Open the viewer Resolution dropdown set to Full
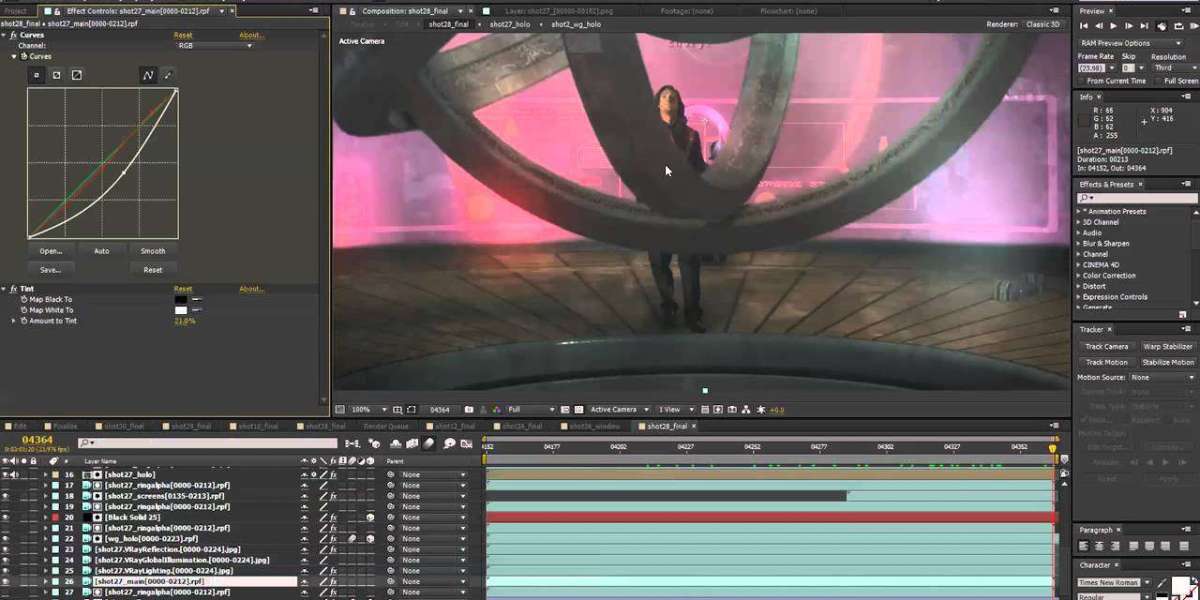The height and width of the screenshot is (600, 1200). click(x=530, y=410)
